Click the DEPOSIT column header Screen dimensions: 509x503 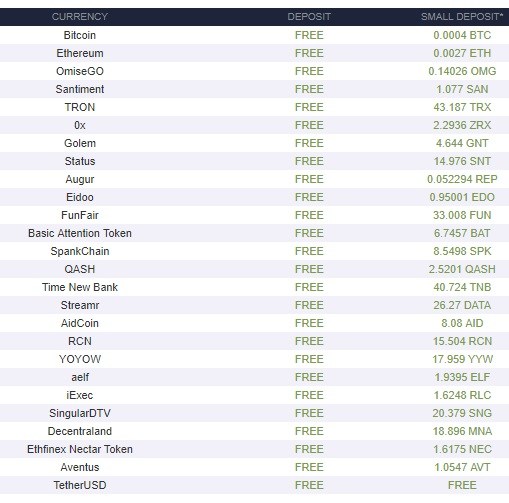click(x=309, y=17)
